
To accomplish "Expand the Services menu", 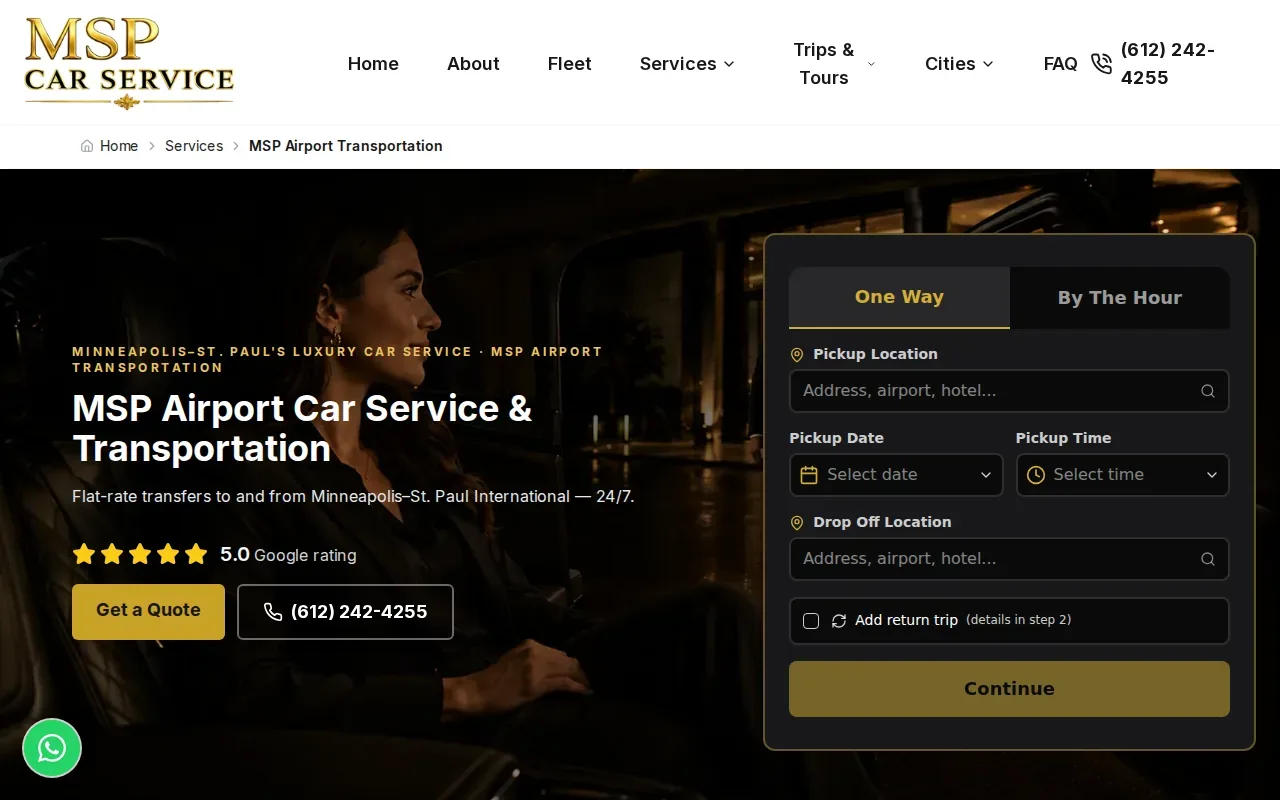I will click(687, 64).
